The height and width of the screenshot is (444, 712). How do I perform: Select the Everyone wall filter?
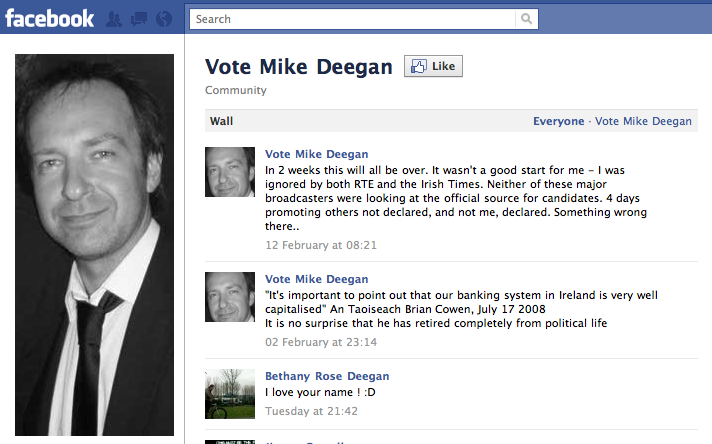click(x=559, y=121)
